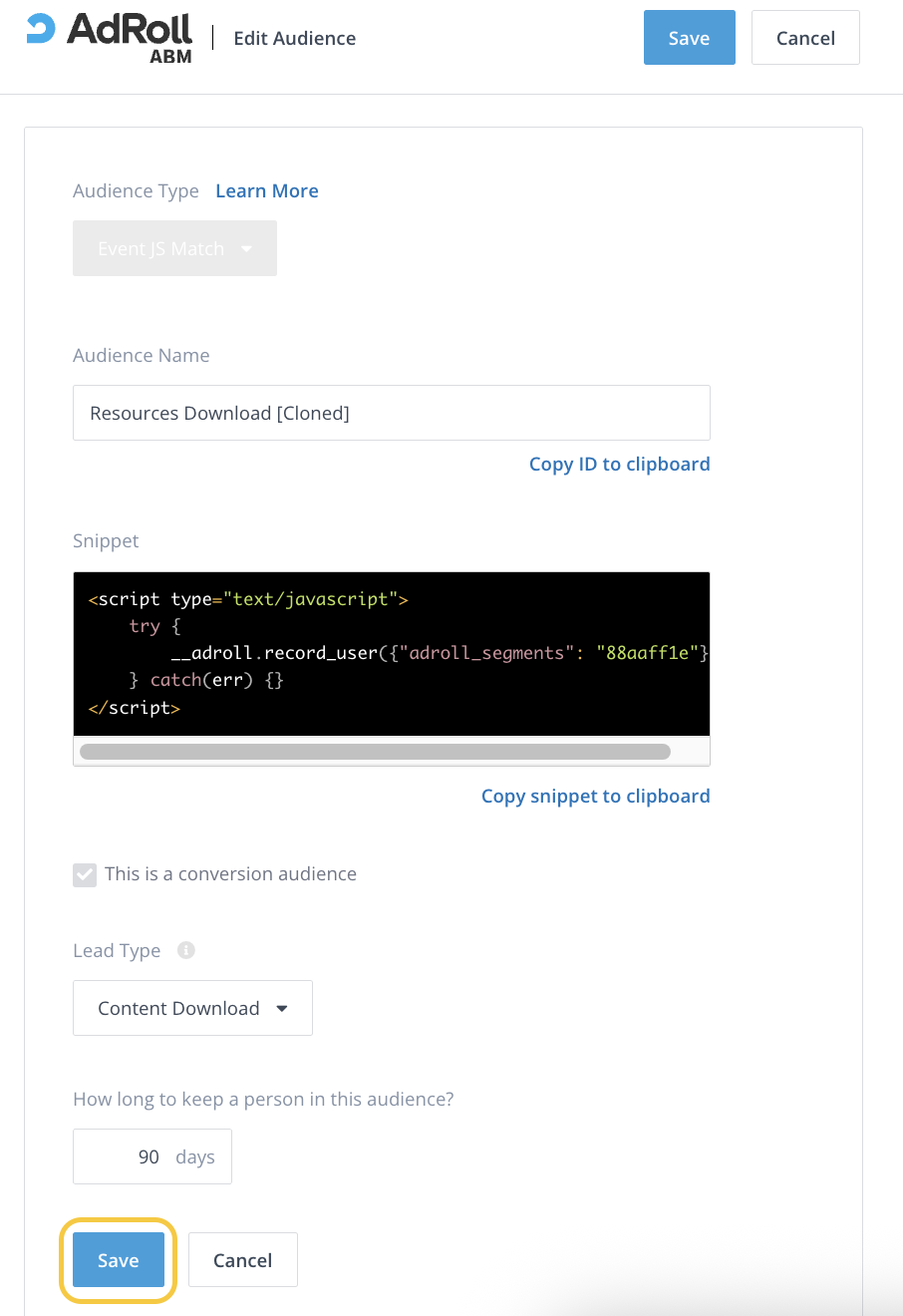Click the snippet horizontal scrollbar
Image resolution: width=903 pixels, height=1316 pixels.
coord(375,752)
